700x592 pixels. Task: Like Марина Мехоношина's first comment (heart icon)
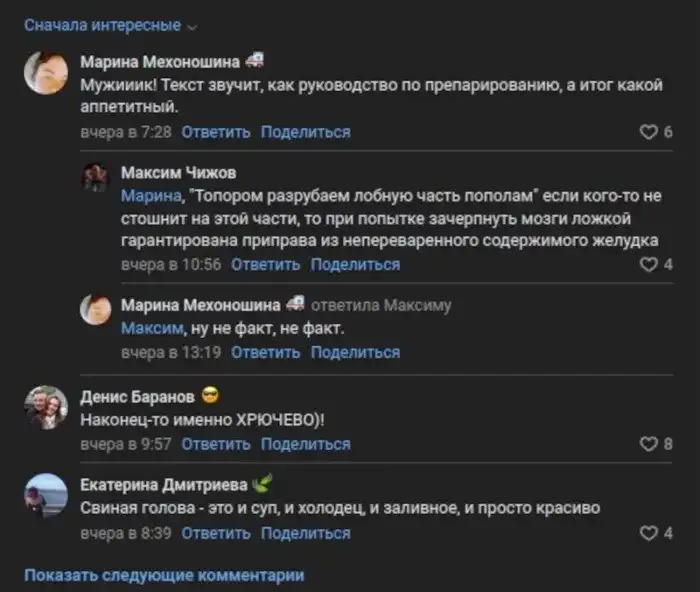point(648,132)
